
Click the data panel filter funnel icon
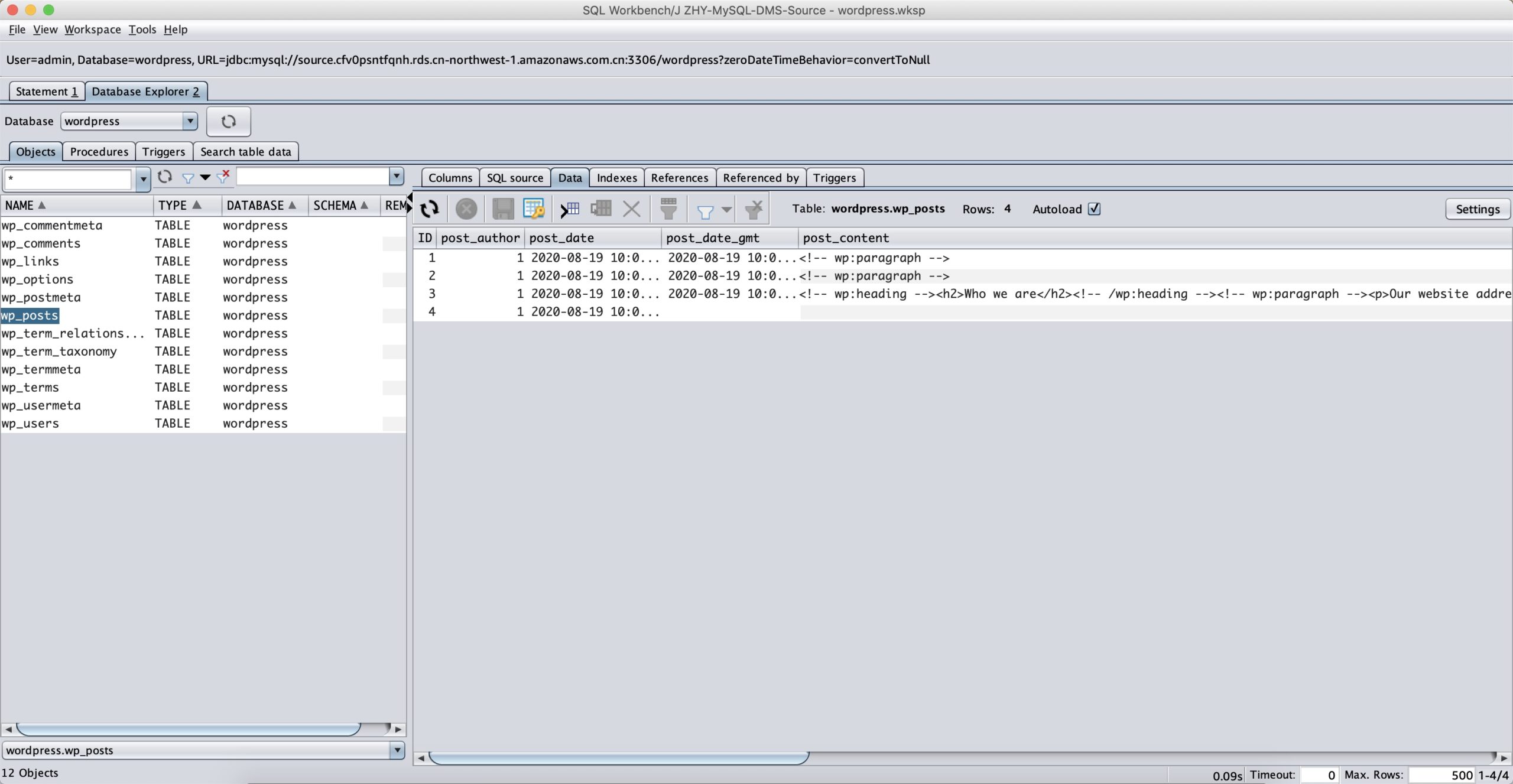(705, 211)
